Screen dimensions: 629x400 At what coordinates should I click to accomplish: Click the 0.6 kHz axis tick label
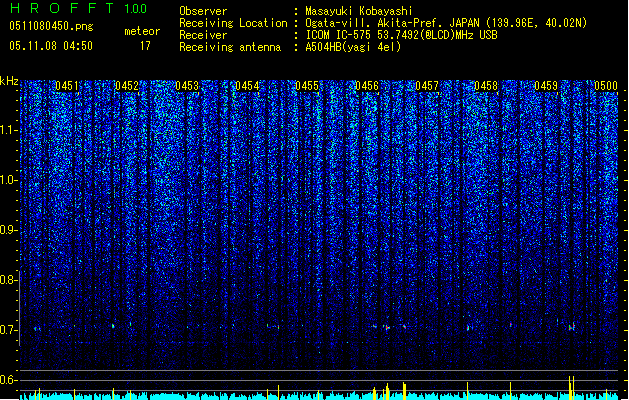(9, 380)
